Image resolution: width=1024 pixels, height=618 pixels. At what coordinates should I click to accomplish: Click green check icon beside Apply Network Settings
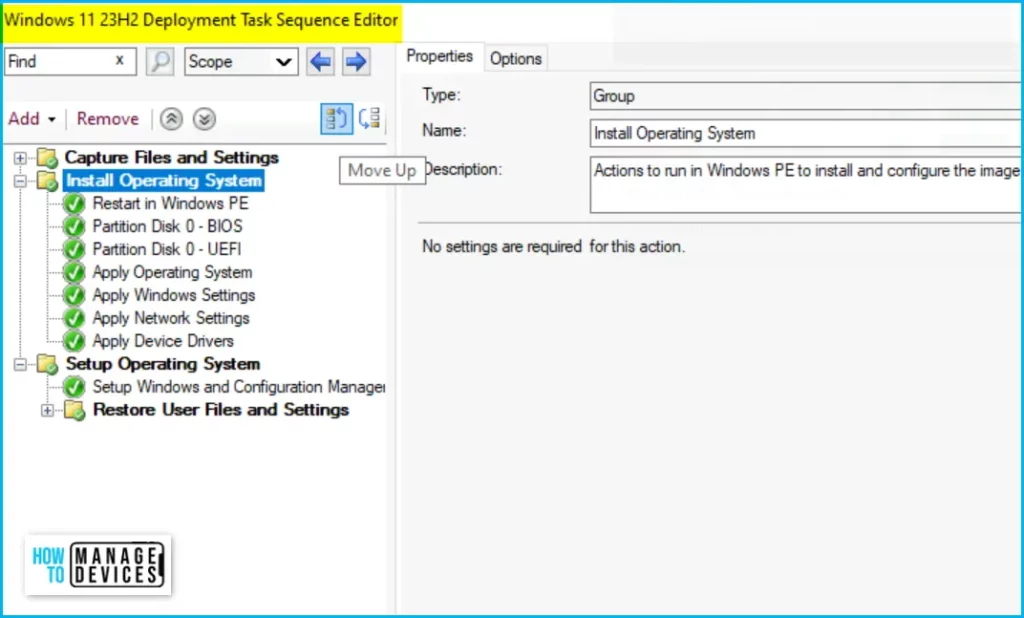tap(74, 318)
